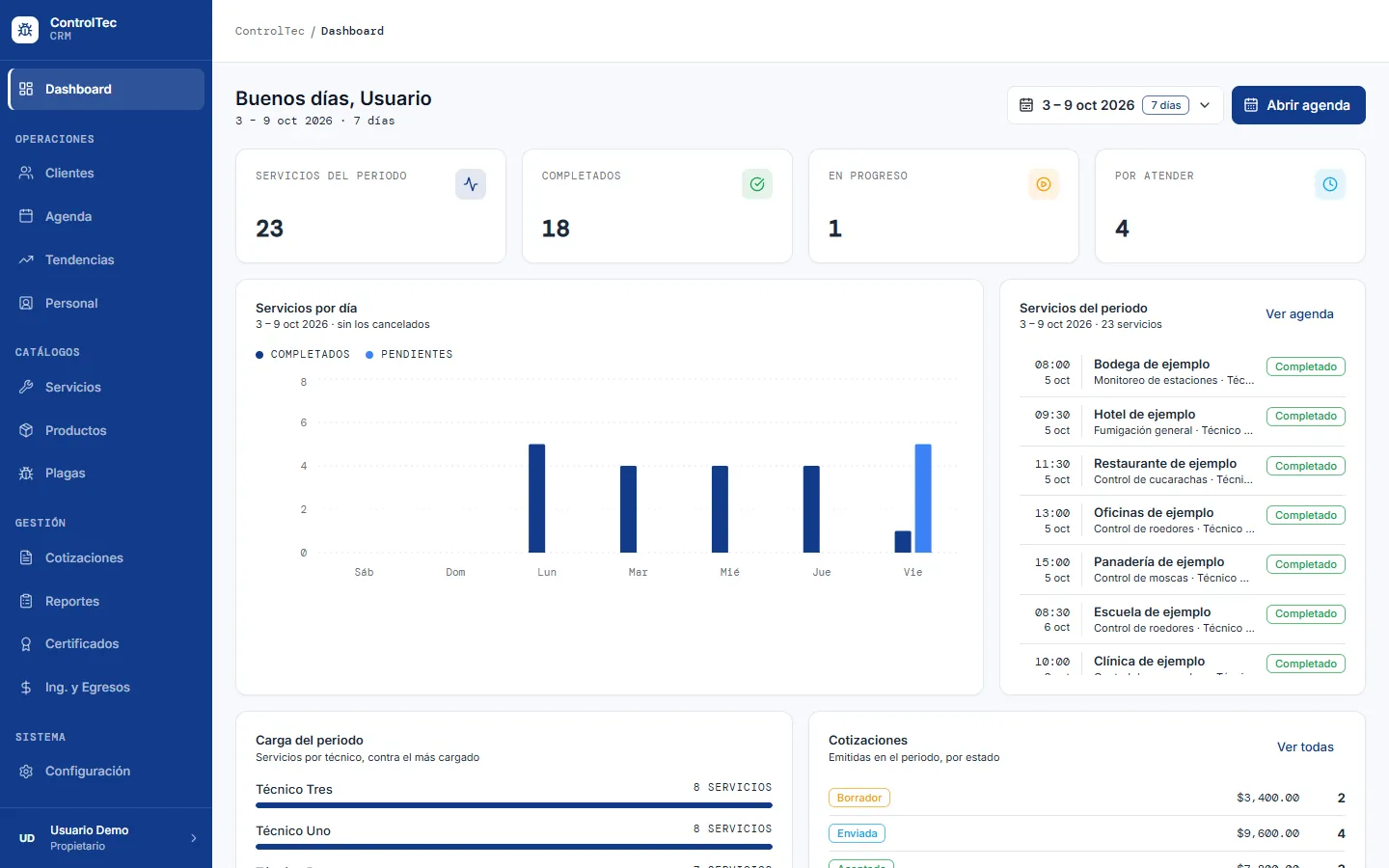Click the Clientes people icon
1389x868 pixels.
coord(26,173)
